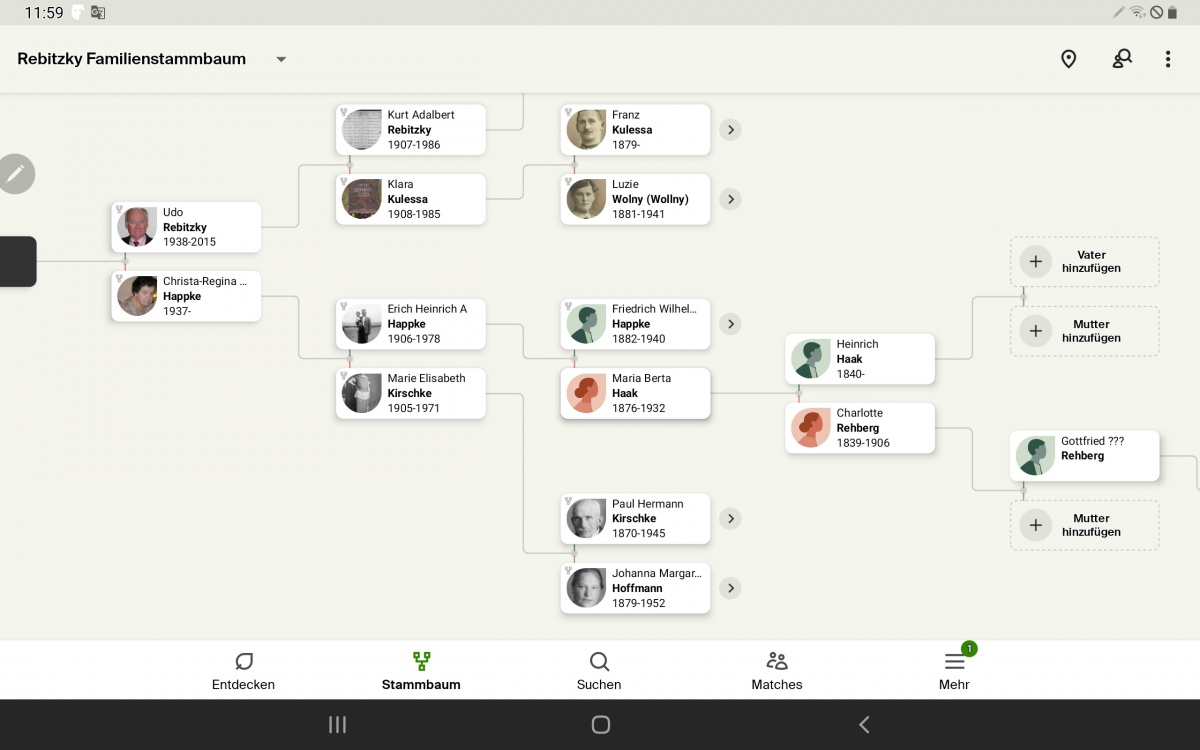Image resolution: width=1200 pixels, height=750 pixels.
Task: Open the Mehr menu tab
Action: pos(954,671)
